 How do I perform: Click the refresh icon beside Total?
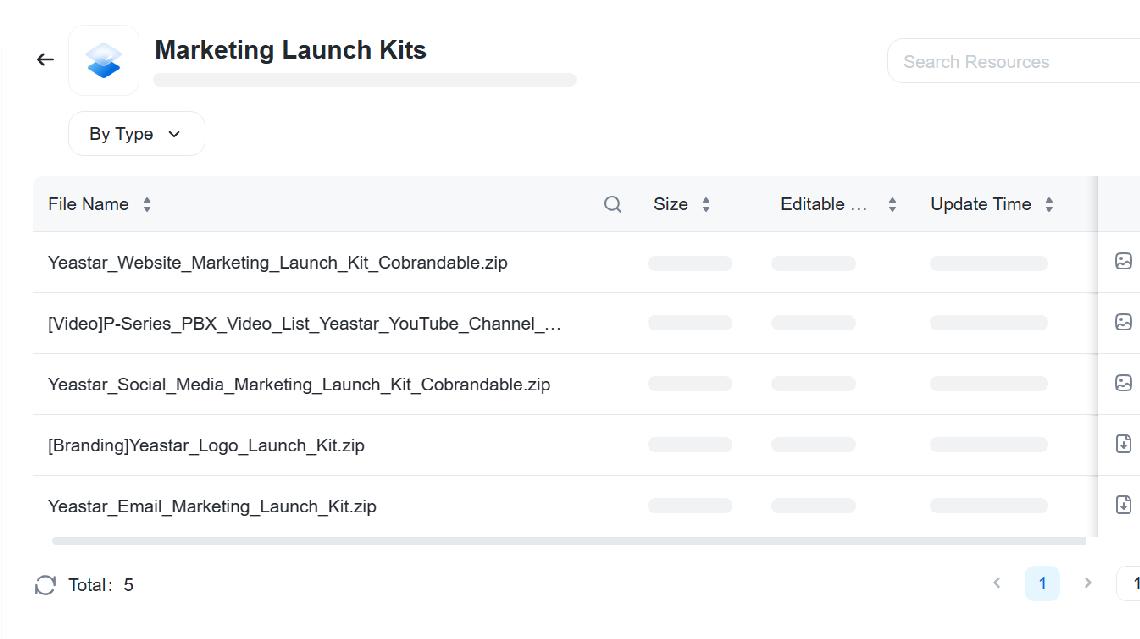click(45, 585)
